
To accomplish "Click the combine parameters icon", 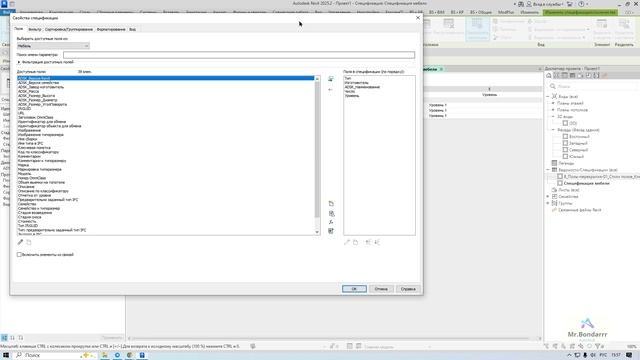I will (x=331, y=213).
